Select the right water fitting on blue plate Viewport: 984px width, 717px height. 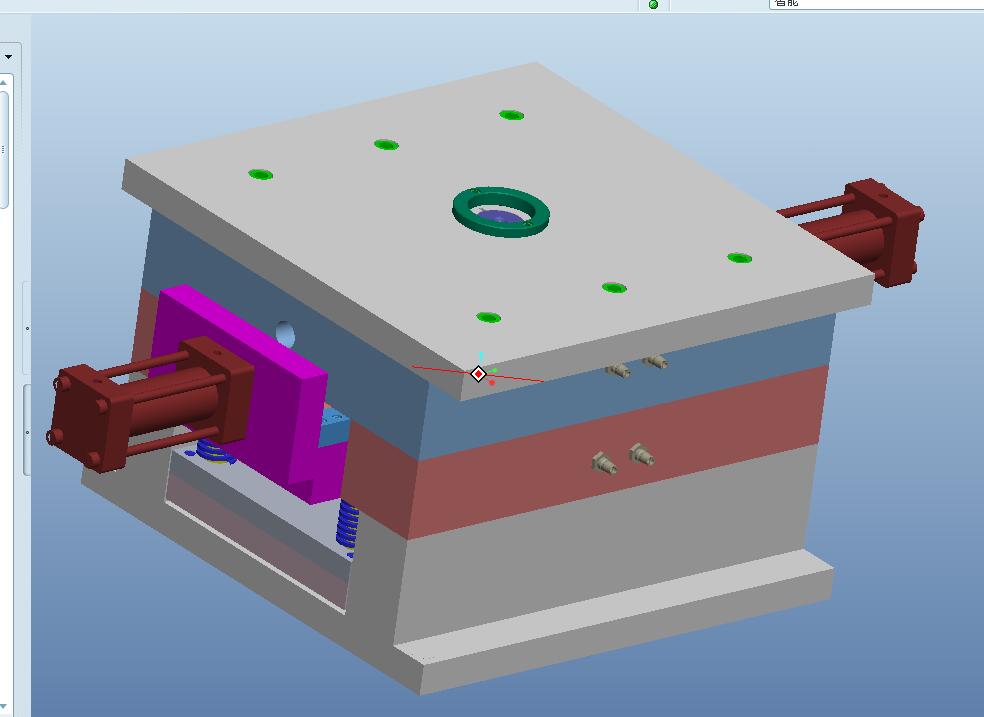click(656, 361)
